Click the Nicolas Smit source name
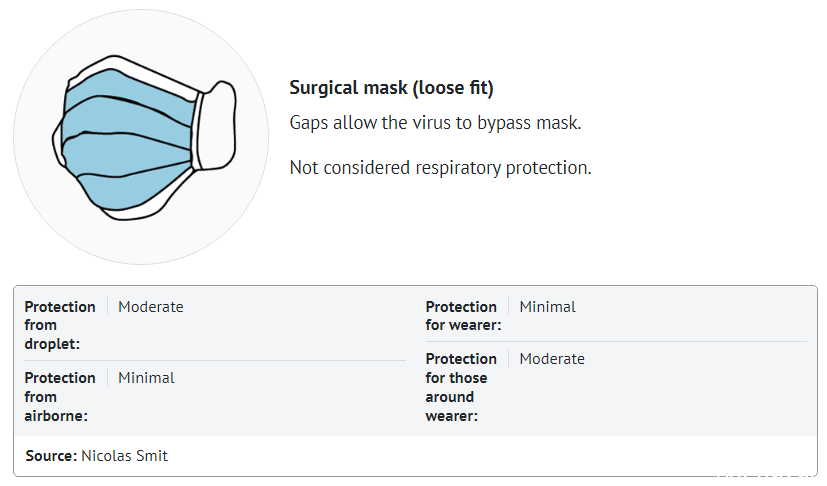Image resolution: width=827 pixels, height=486 pixels. coord(124,455)
